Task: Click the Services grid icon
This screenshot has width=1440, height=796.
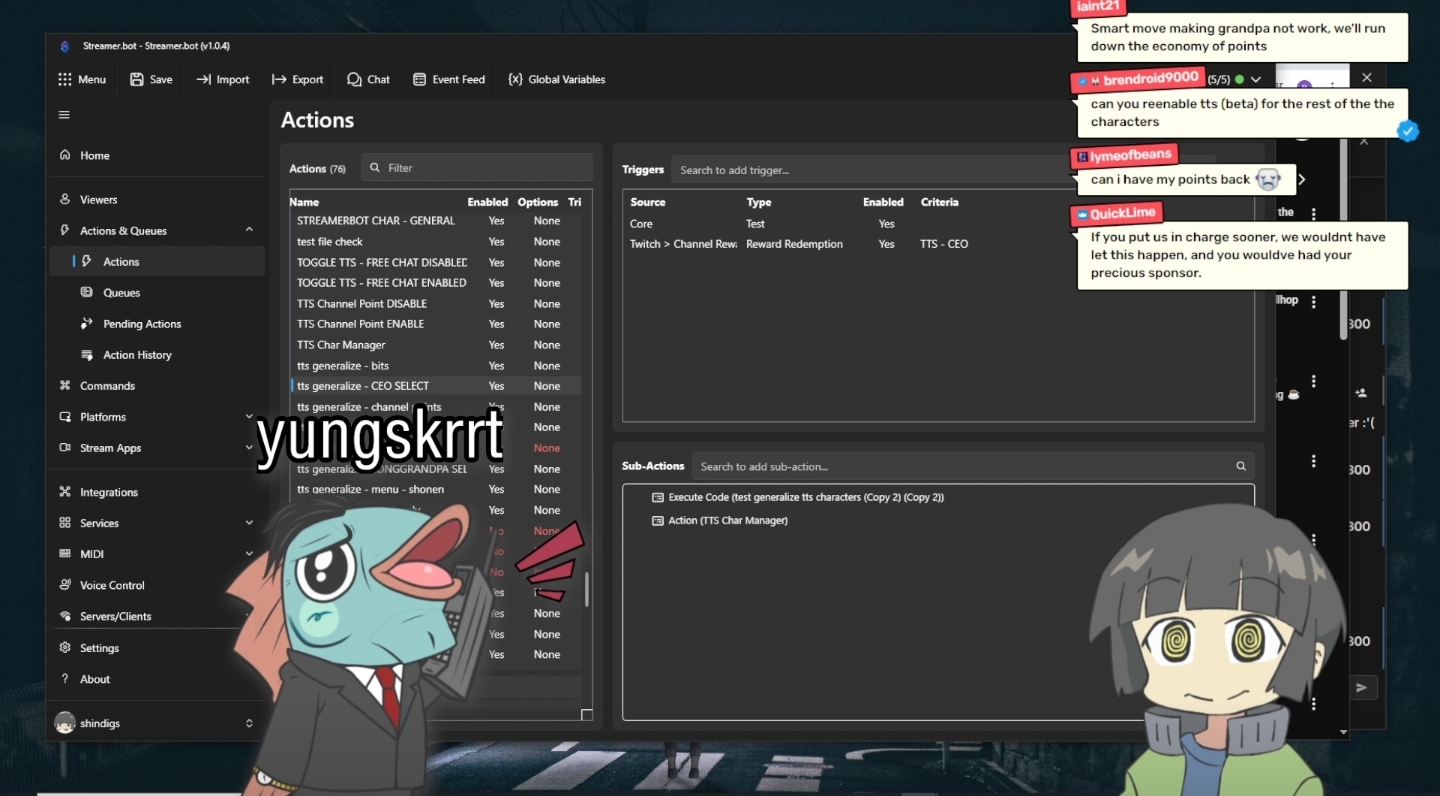Action: (x=65, y=523)
